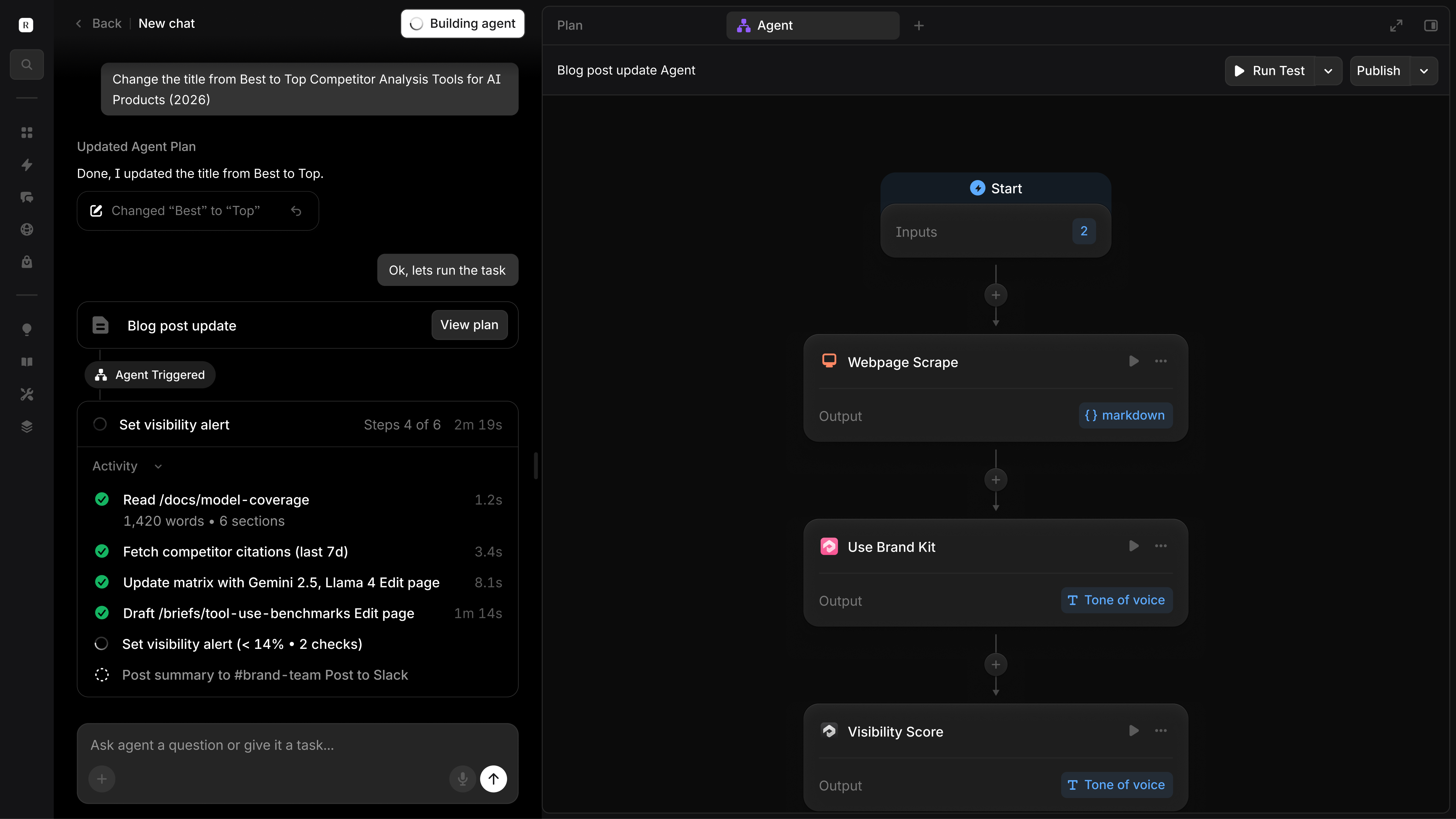The width and height of the screenshot is (1456, 819).
Task: Open the lock sidebar icon
Action: [26, 262]
